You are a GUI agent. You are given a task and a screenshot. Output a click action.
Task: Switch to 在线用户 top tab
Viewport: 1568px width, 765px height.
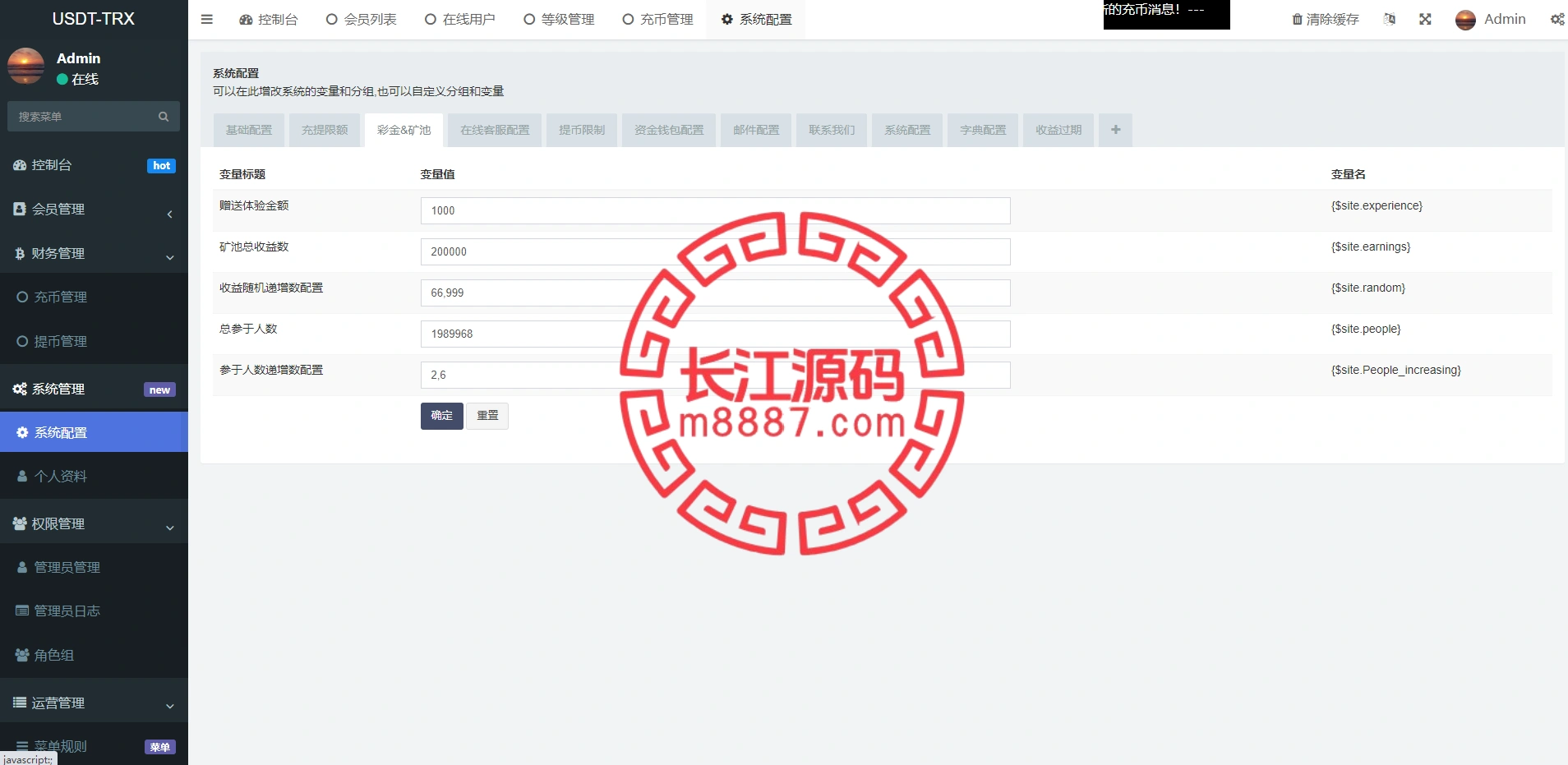[460, 20]
